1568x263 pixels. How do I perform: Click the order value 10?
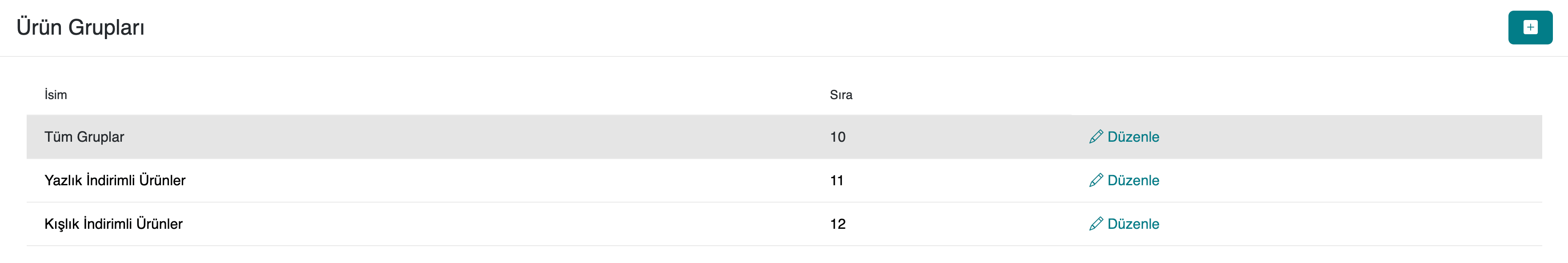click(x=838, y=137)
